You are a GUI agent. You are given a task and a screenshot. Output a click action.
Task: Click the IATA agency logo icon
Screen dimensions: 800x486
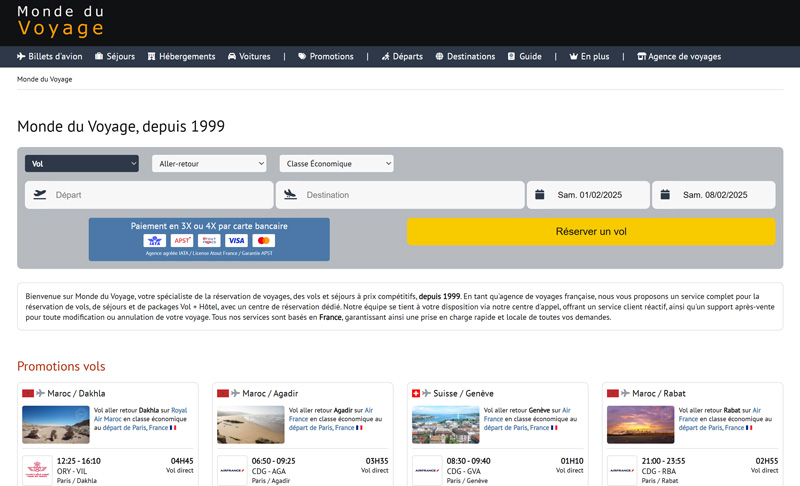click(x=154, y=241)
